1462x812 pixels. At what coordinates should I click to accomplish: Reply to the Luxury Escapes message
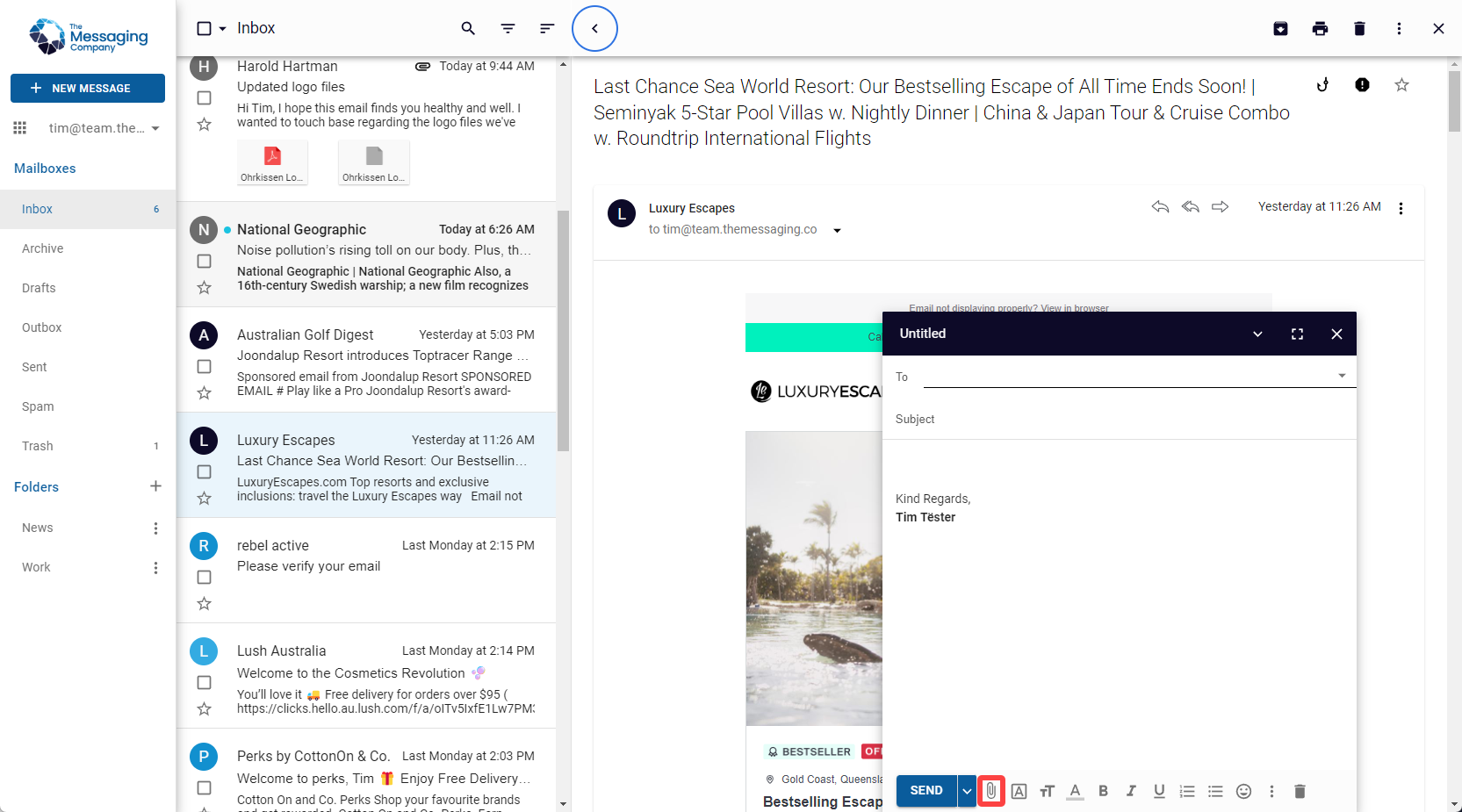pos(1160,207)
